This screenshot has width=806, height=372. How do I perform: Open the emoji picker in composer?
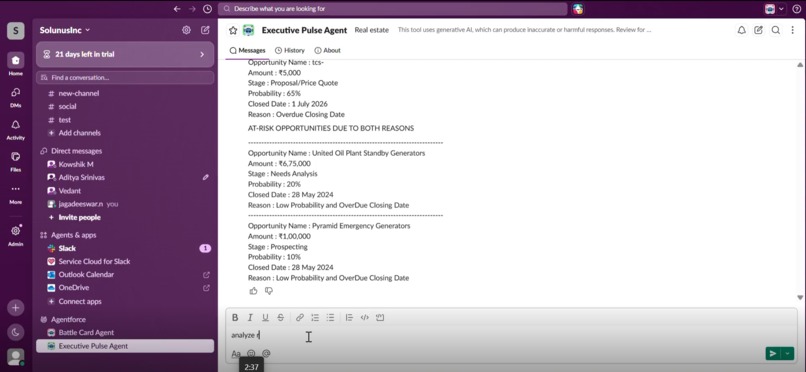click(x=251, y=354)
